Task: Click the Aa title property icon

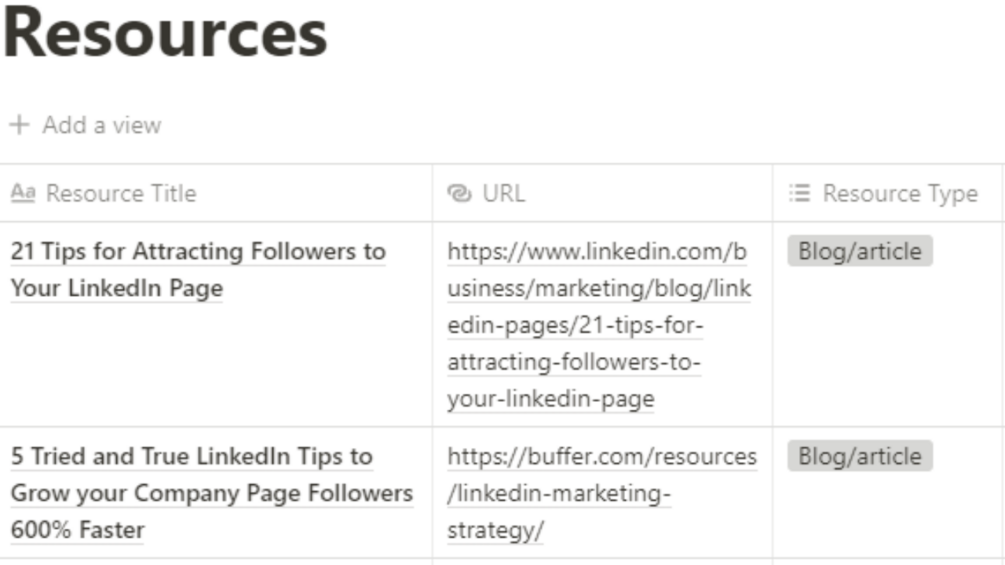Action: tap(23, 193)
